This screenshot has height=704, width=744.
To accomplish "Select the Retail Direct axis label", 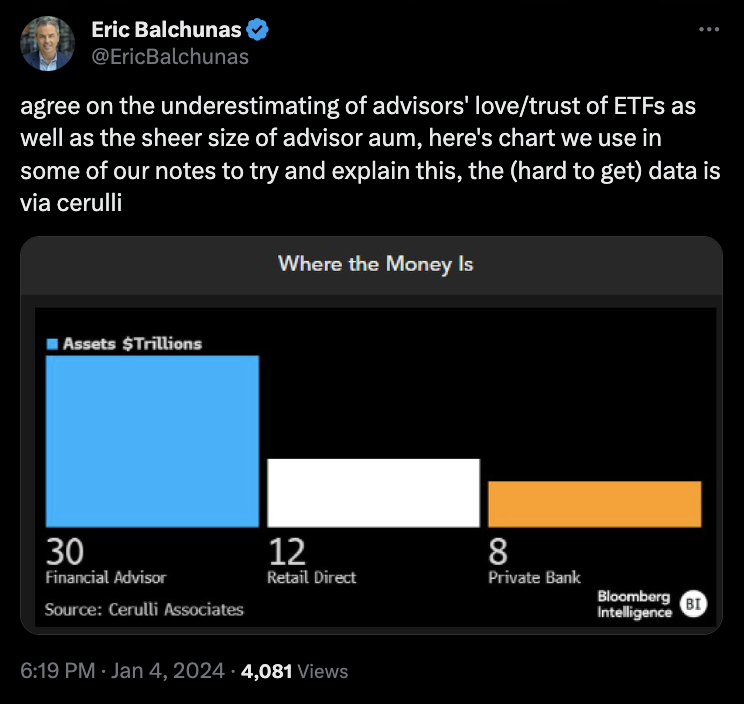I will 311,578.
